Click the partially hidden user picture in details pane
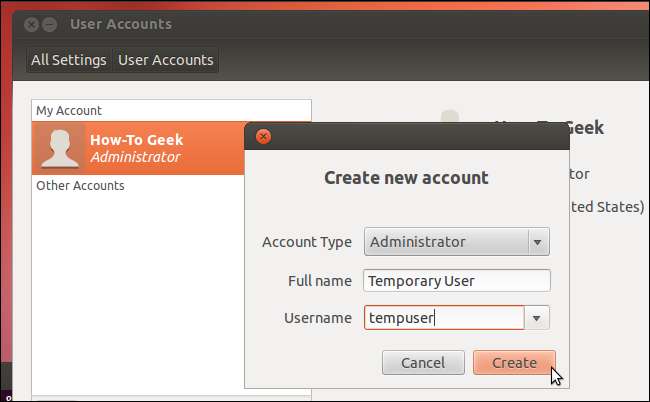 tap(450, 117)
